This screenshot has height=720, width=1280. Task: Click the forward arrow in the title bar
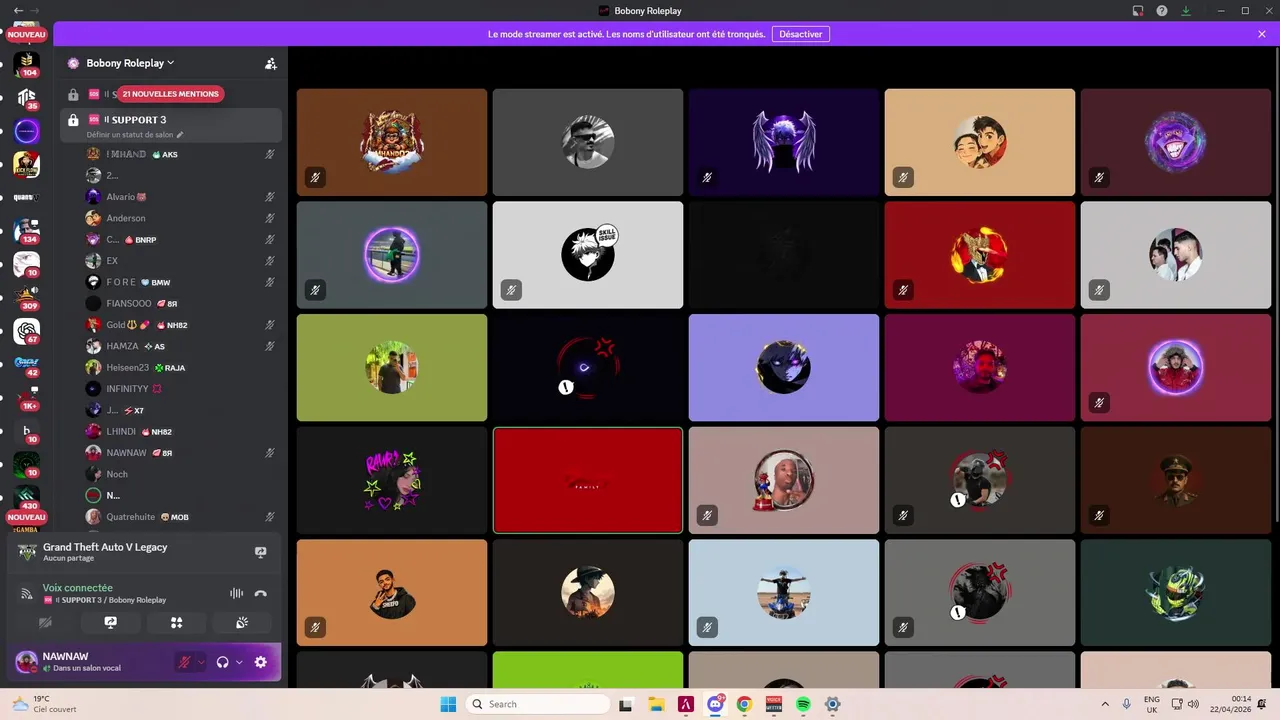click(x=36, y=10)
